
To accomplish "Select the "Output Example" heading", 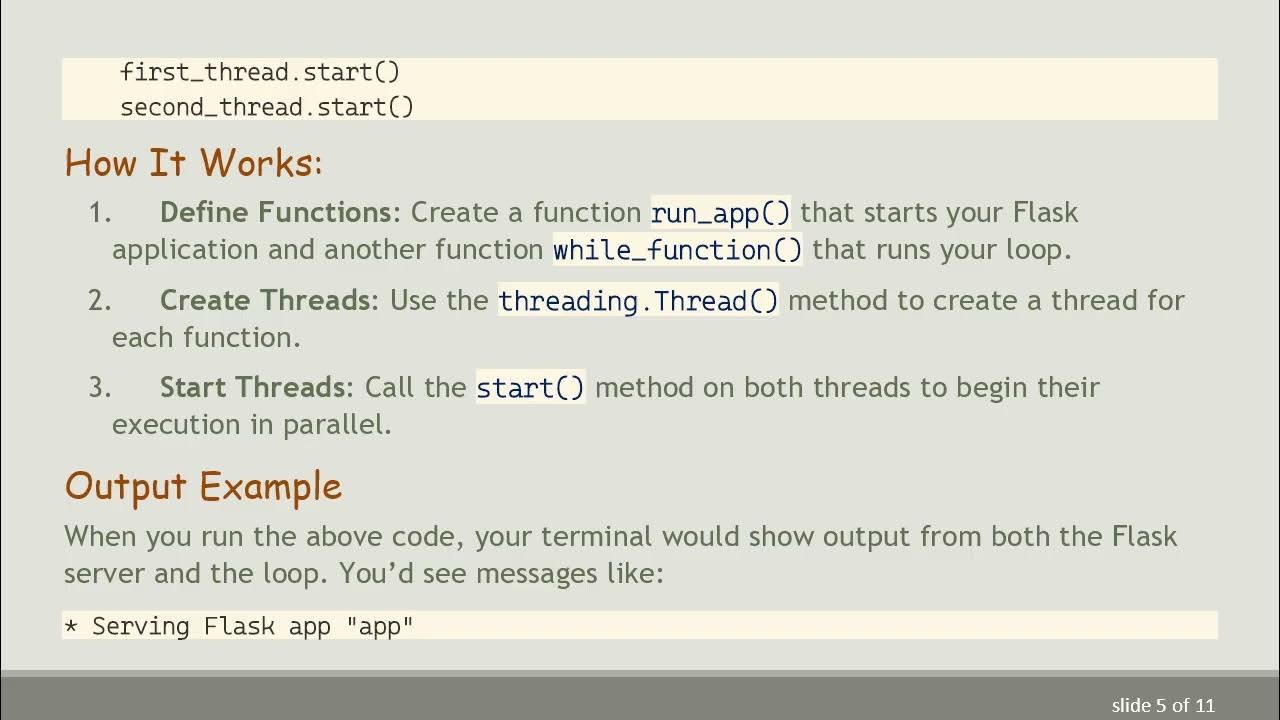I will coord(203,486).
